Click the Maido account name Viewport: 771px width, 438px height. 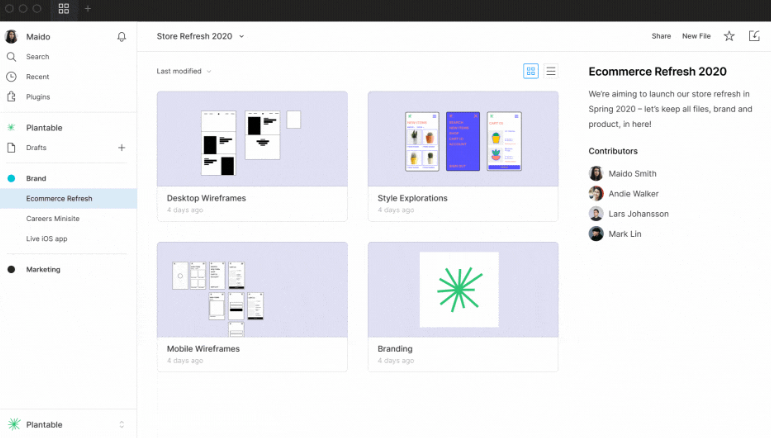[x=38, y=37]
